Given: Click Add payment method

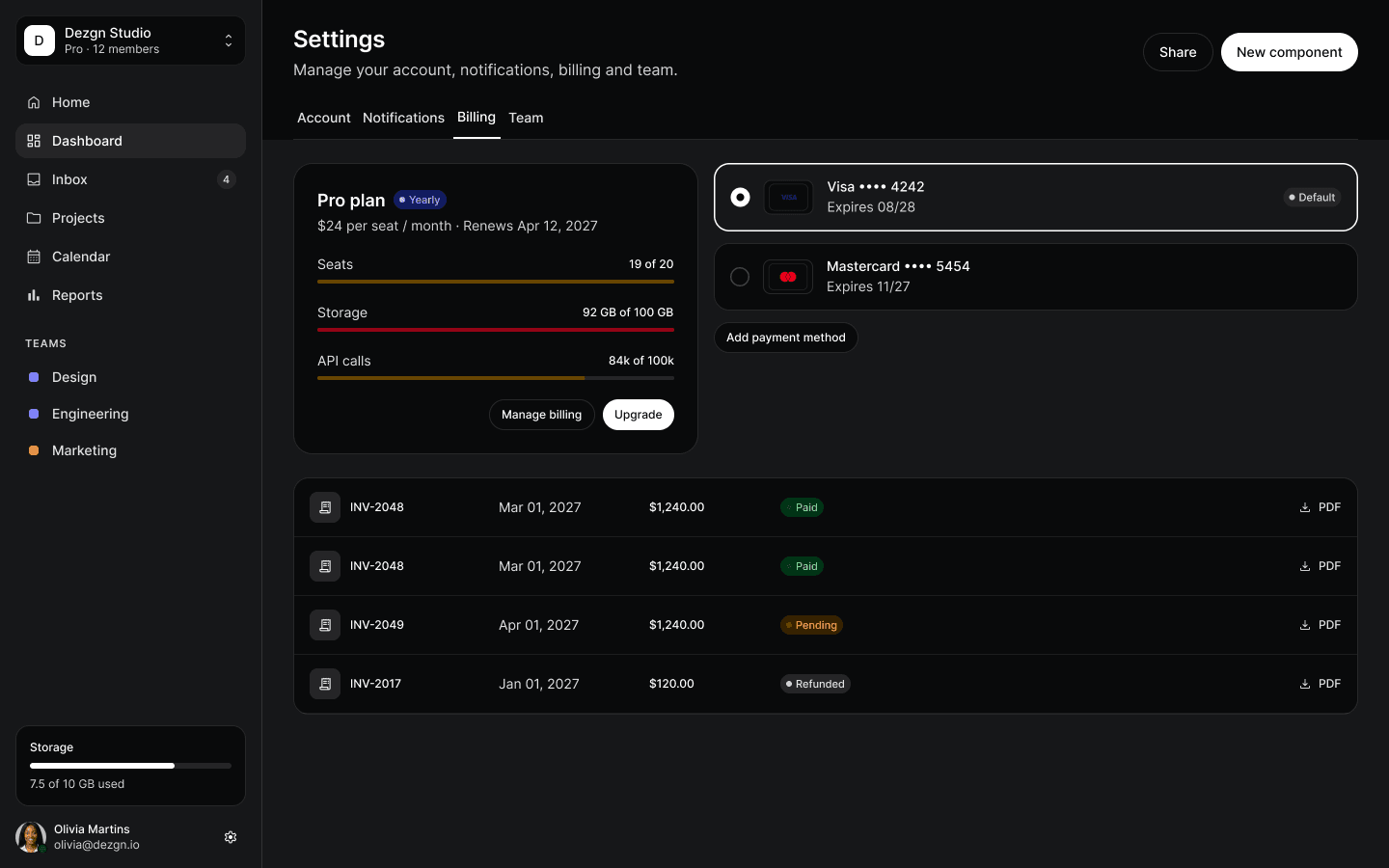Looking at the screenshot, I should [x=785, y=338].
